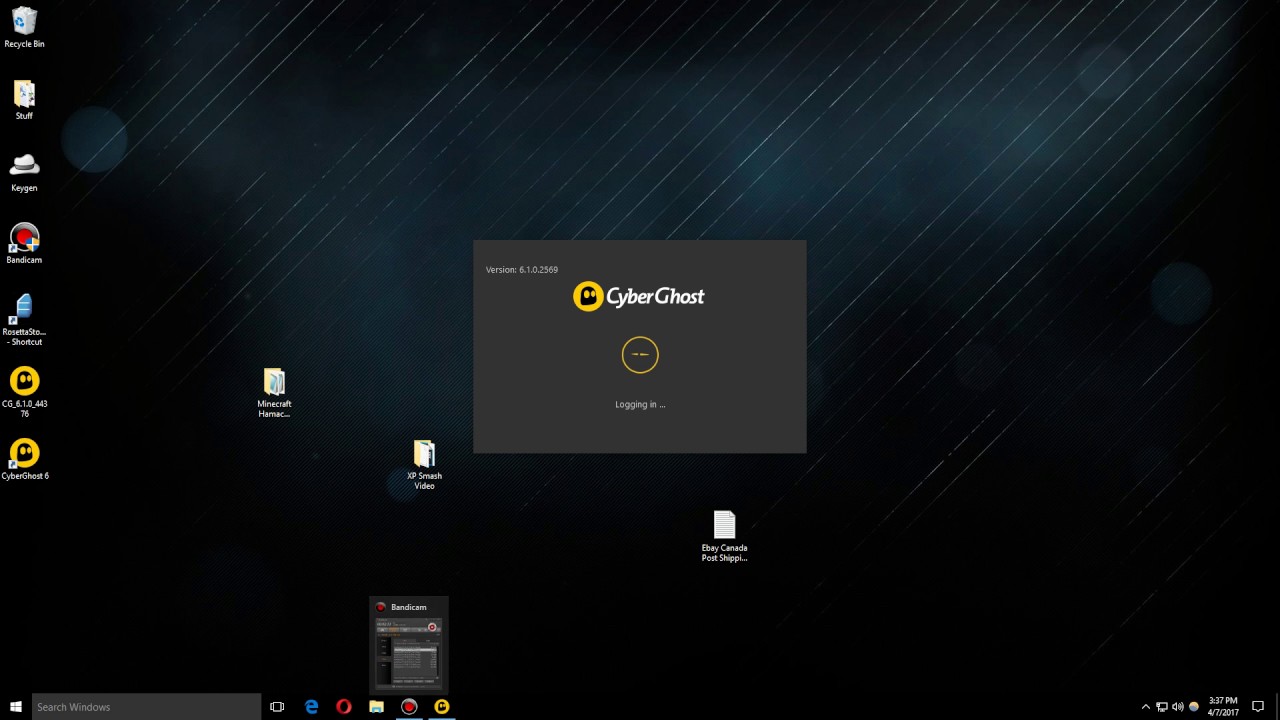Screen dimensions: 1280x720
Task: Open the Windows Start menu
Action: coord(16,707)
